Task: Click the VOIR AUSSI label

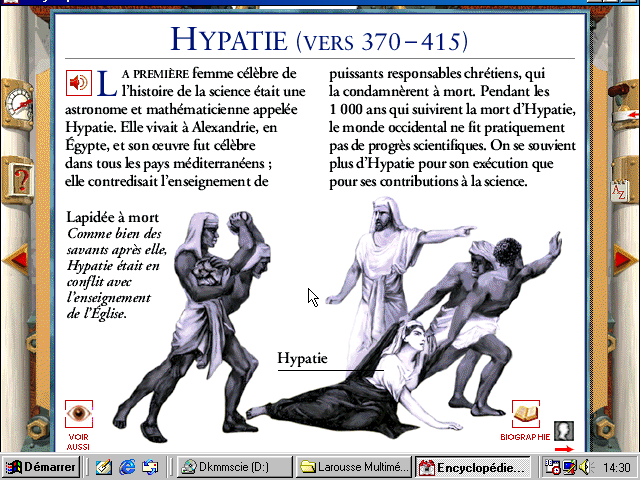Action: point(78,442)
